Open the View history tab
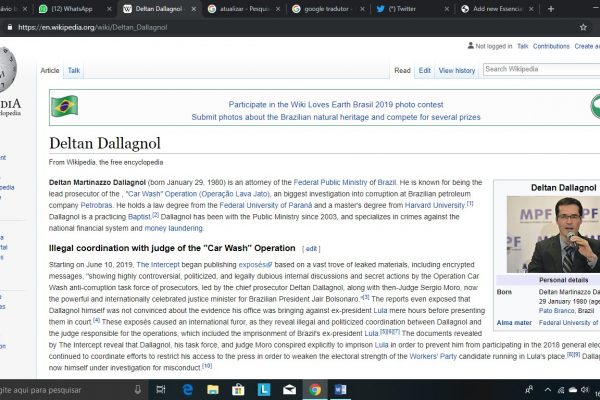Image resolution: width=600 pixels, height=400 pixels. pyautogui.click(x=457, y=70)
